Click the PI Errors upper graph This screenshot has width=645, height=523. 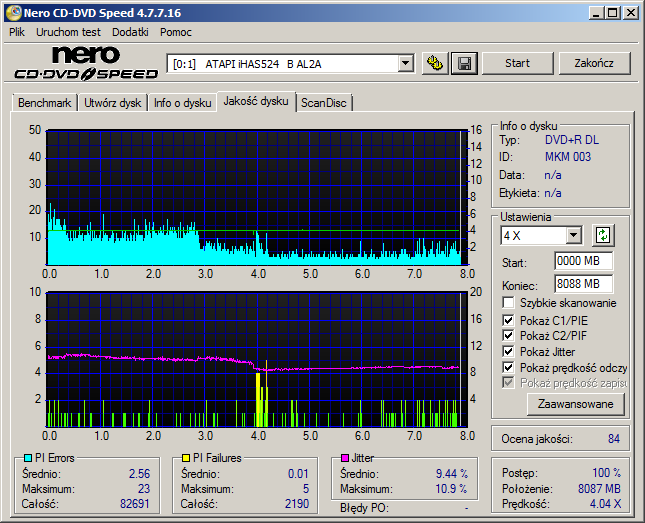pyautogui.click(x=258, y=198)
